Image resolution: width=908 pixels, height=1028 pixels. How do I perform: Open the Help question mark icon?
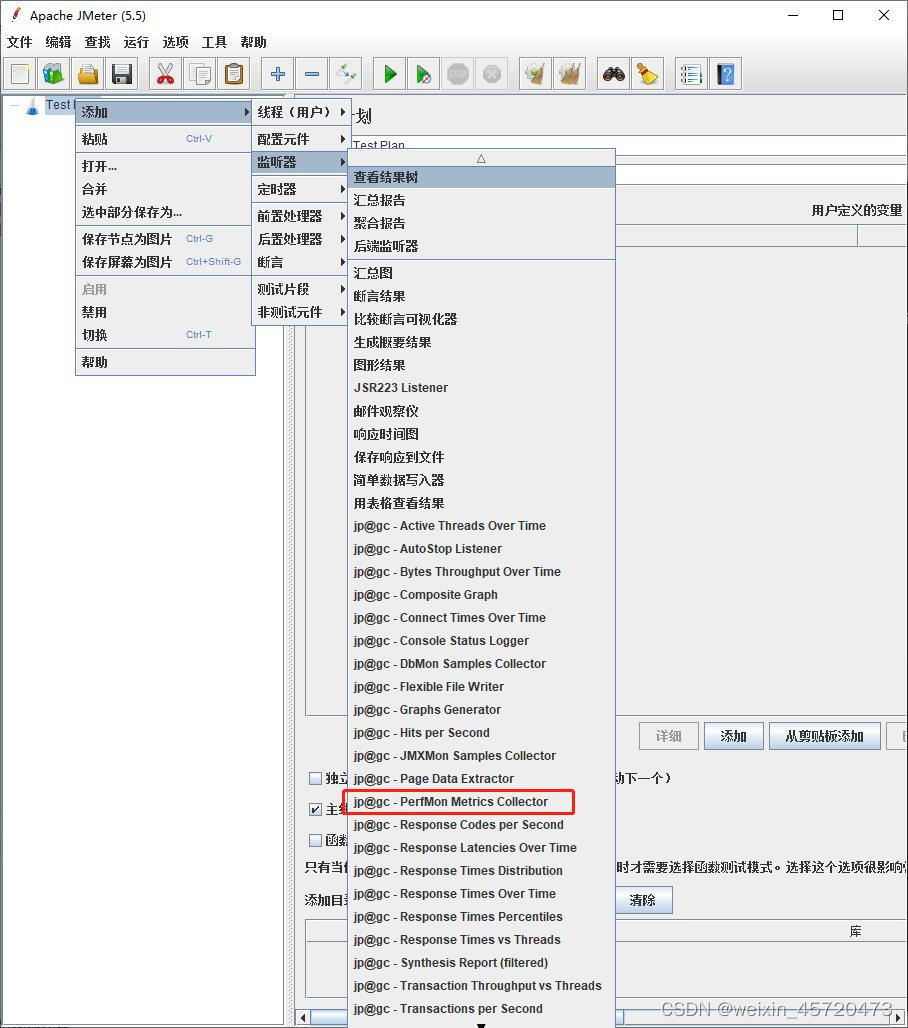click(725, 73)
